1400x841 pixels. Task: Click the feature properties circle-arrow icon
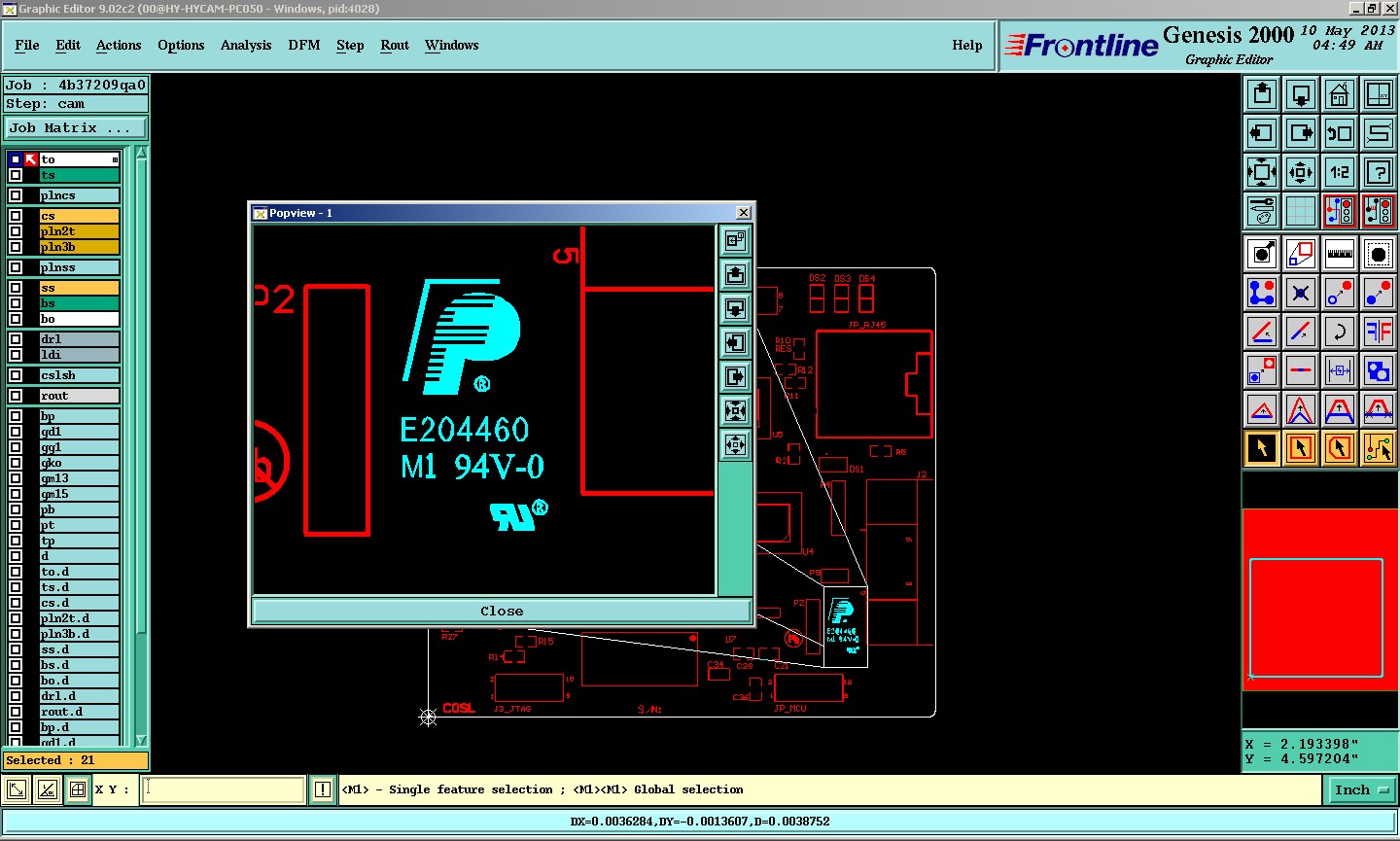1262,254
